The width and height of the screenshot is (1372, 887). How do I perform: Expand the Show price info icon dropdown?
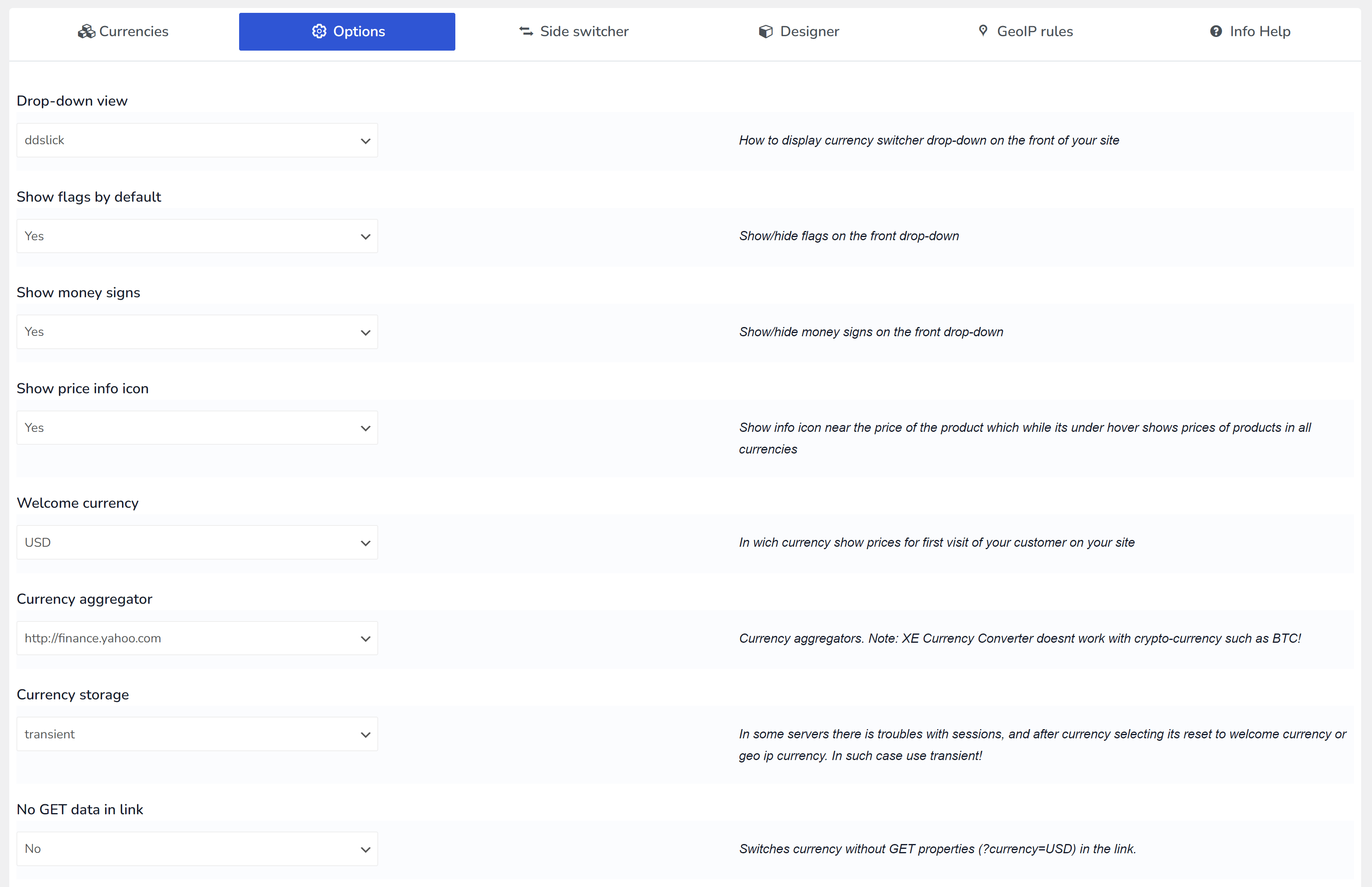tap(197, 428)
